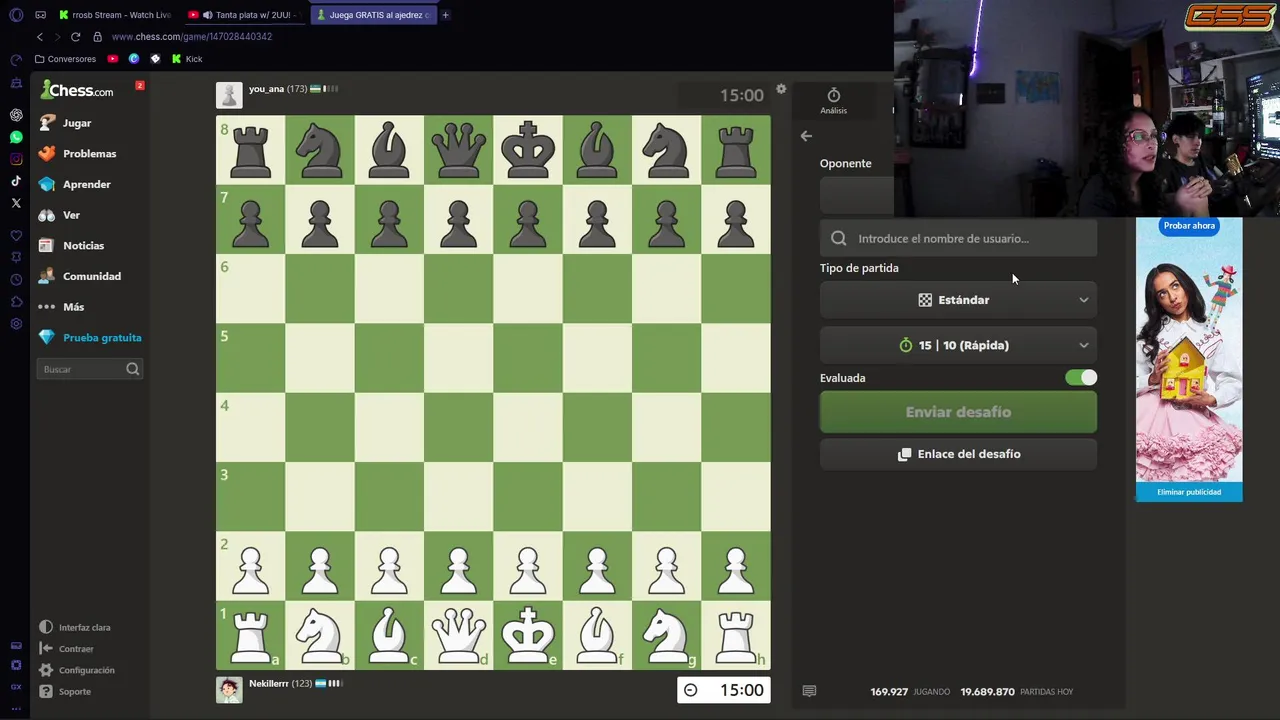Select the white king on e1
The image size is (1280, 720).
tap(528, 635)
